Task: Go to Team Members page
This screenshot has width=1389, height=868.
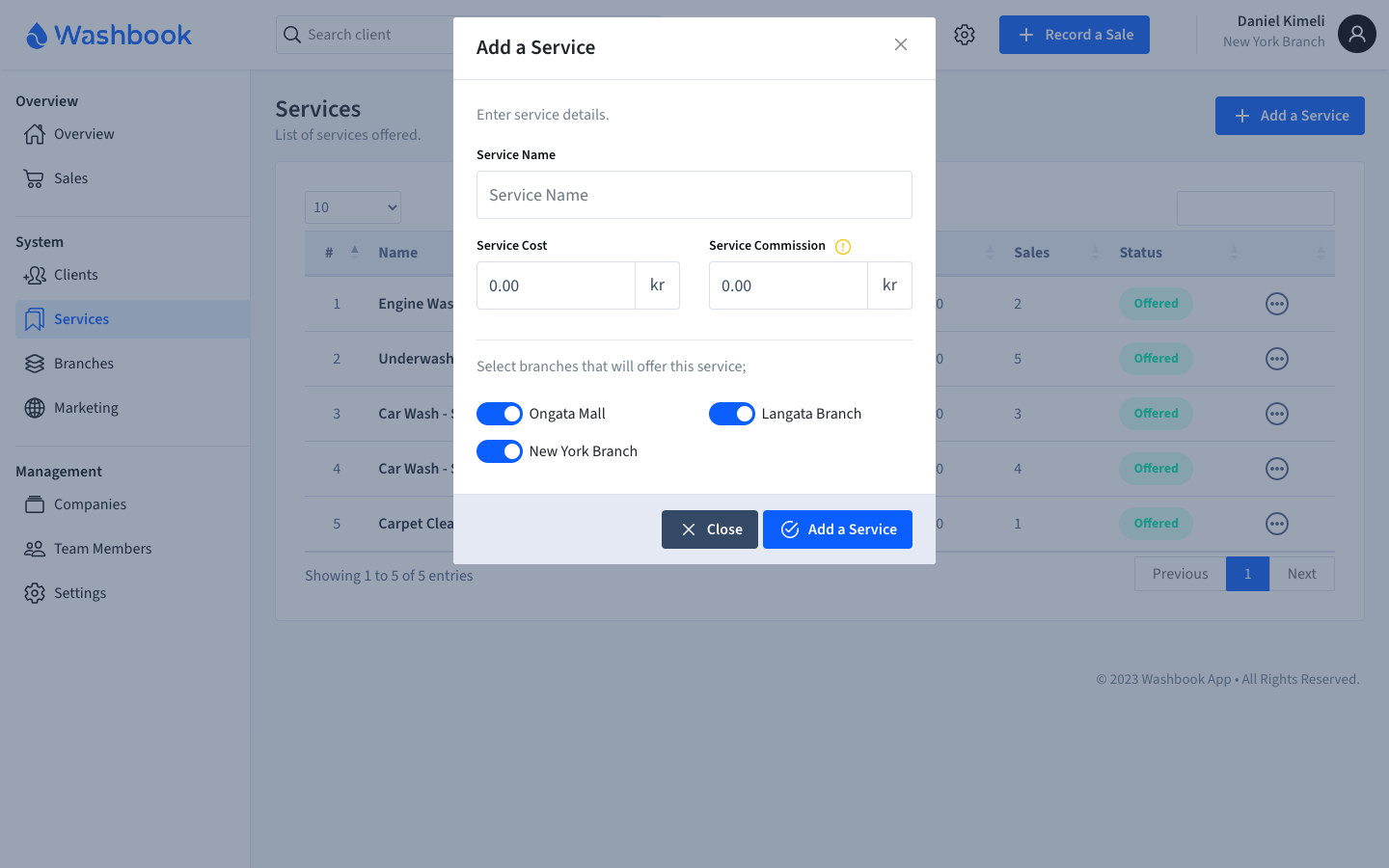Action: (x=102, y=549)
